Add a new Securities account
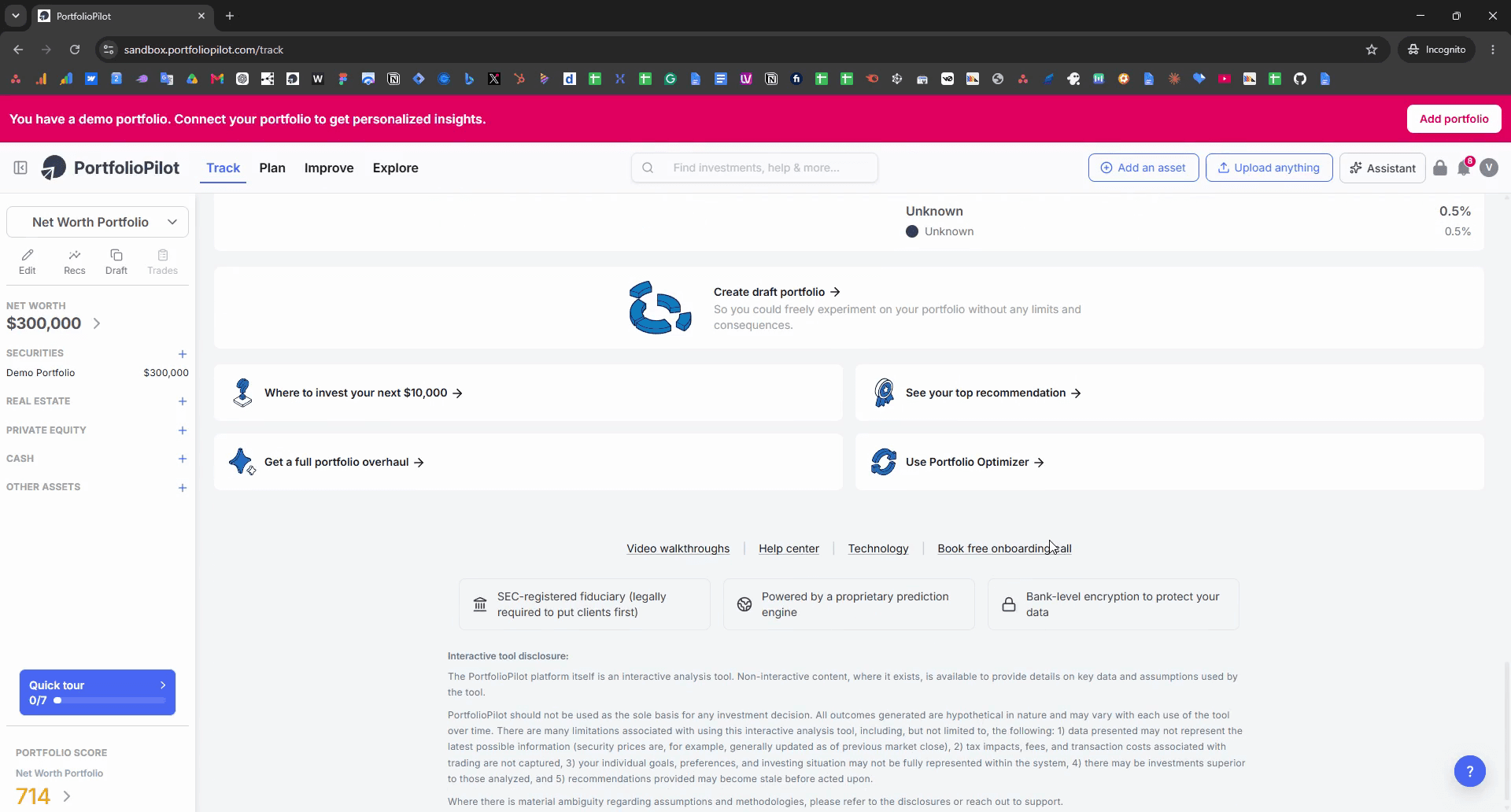This screenshot has height=812, width=1511. click(183, 354)
